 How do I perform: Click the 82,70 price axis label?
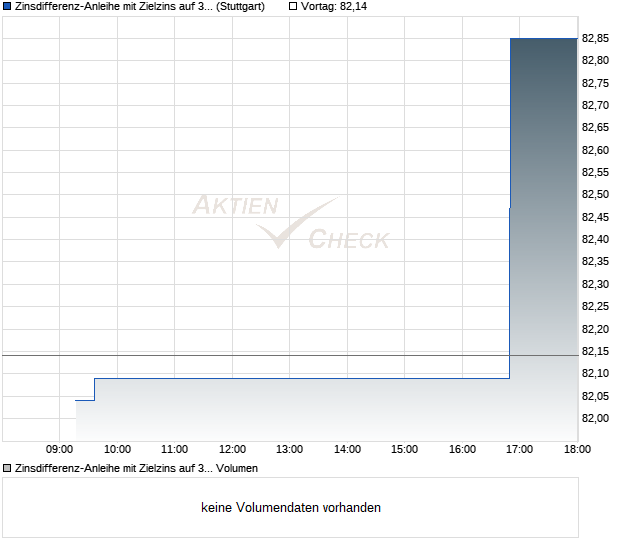click(595, 105)
